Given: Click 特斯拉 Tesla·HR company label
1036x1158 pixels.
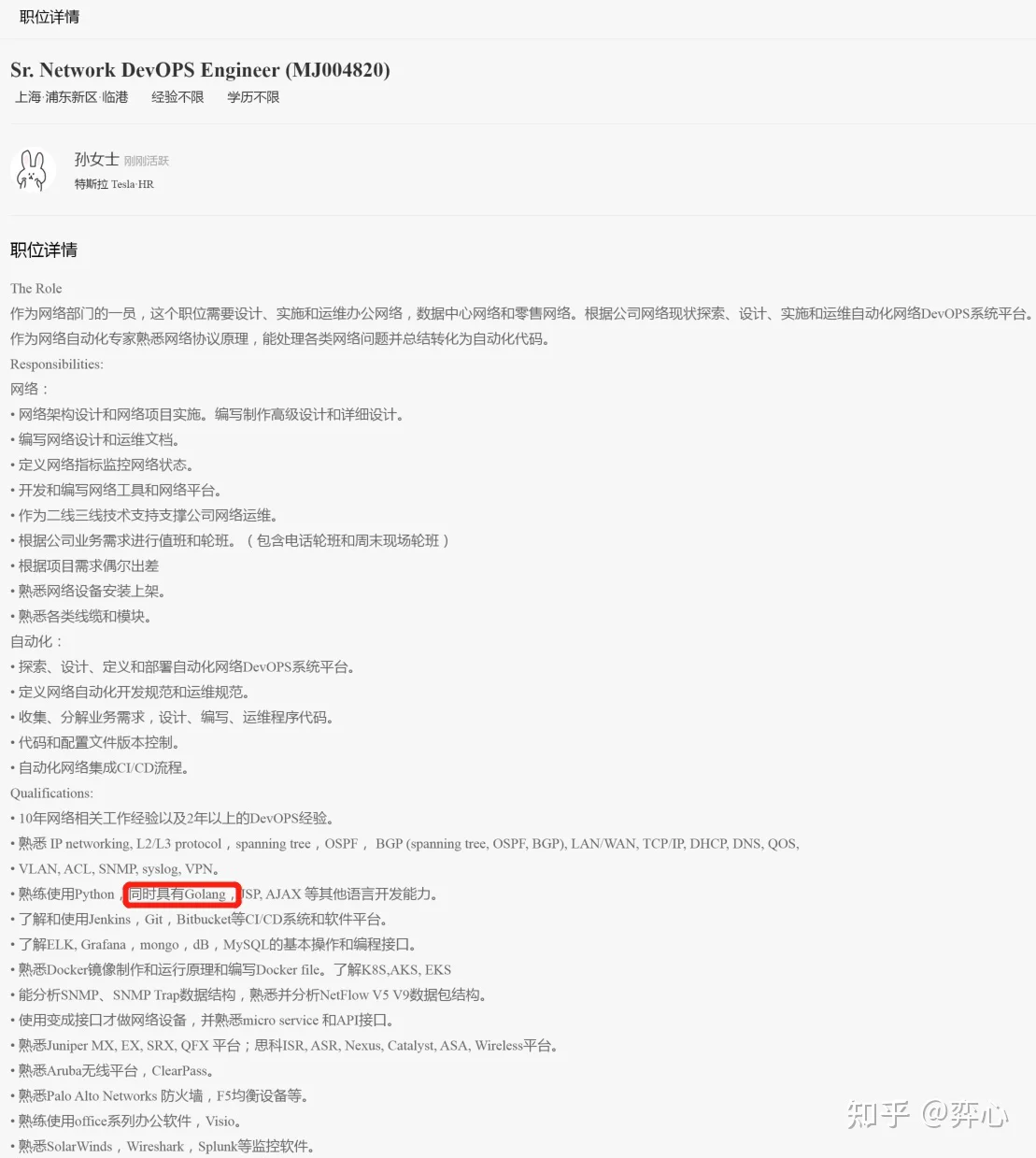Looking at the screenshot, I should click(114, 184).
